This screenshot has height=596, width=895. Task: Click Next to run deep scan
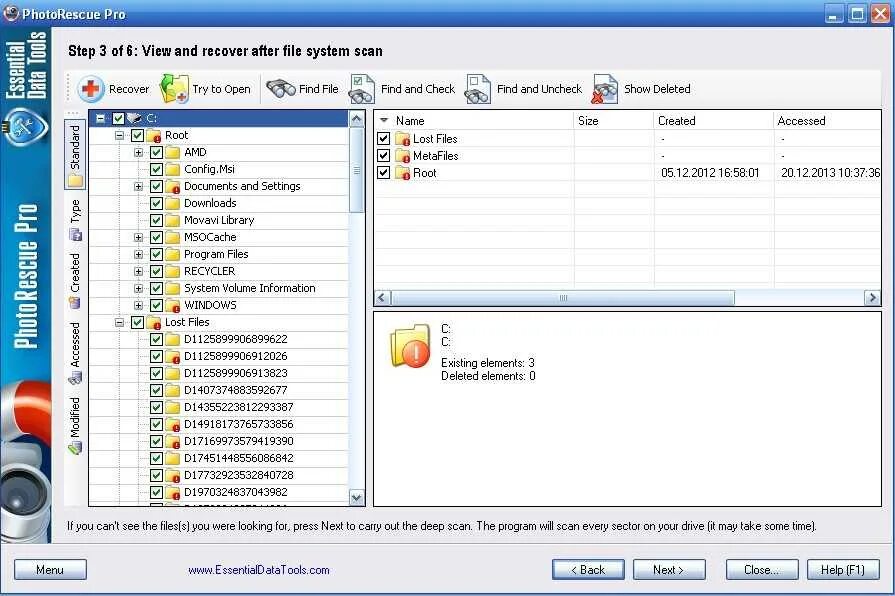pyautogui.click(x=669, y=570)
